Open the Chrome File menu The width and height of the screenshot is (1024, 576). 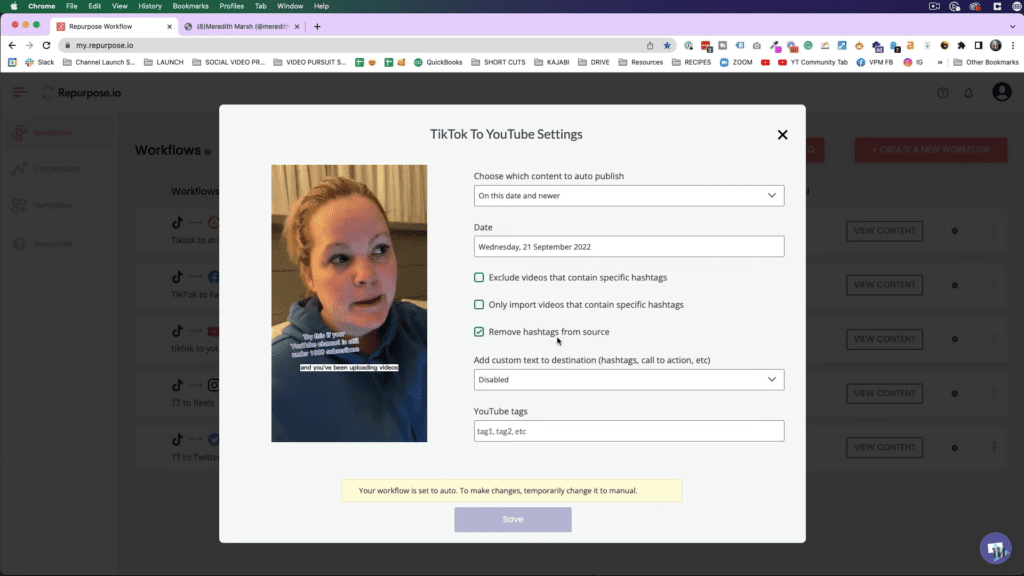click(72, 6)
